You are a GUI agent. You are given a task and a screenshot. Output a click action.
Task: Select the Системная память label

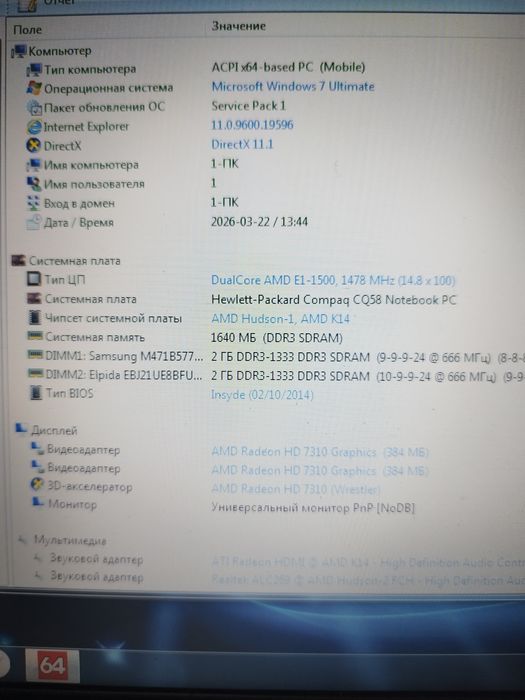(95, 337)
